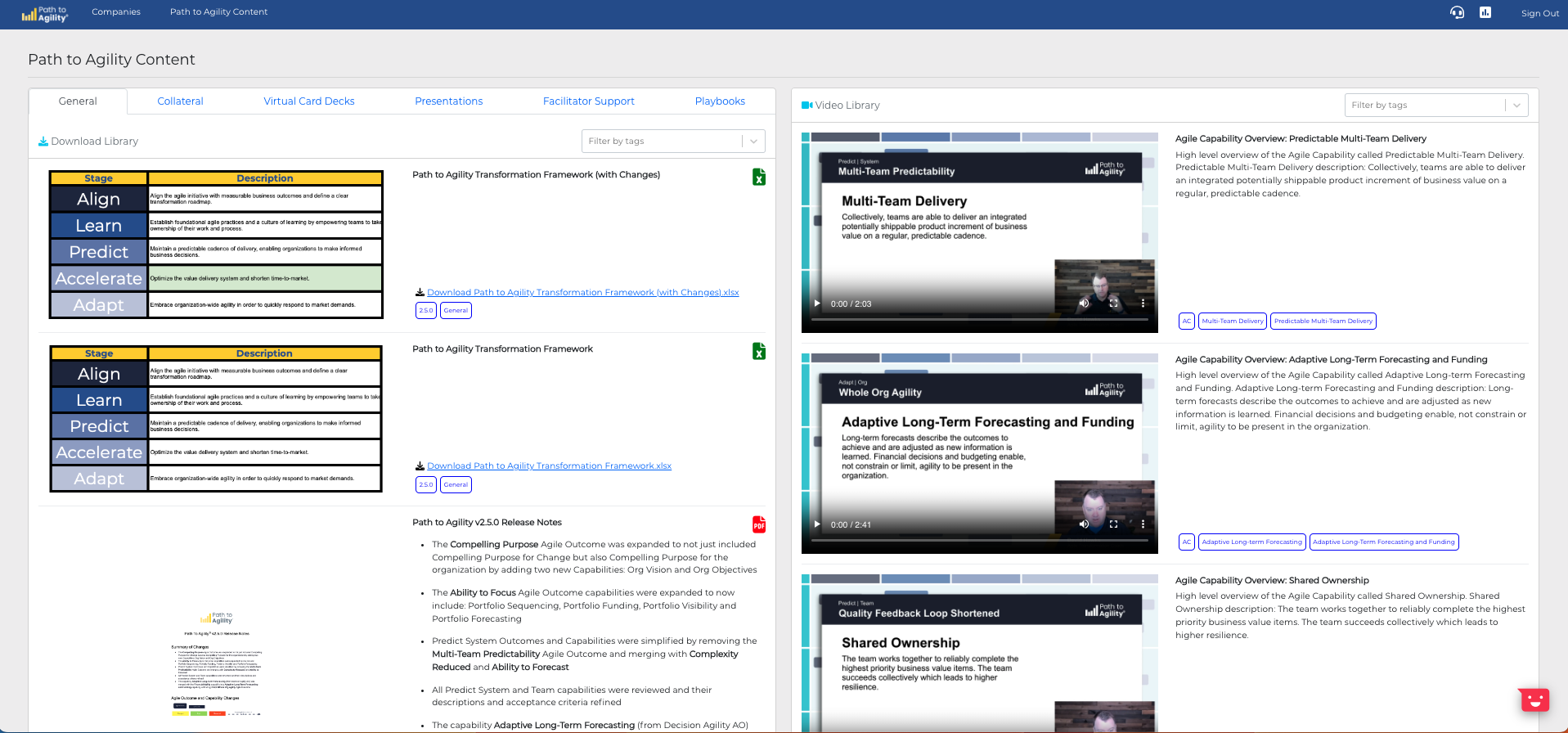The height and width of the screenshot is (733, 1568).
Task: Open the Facilitator Support tab
Action: coord(589,101)
